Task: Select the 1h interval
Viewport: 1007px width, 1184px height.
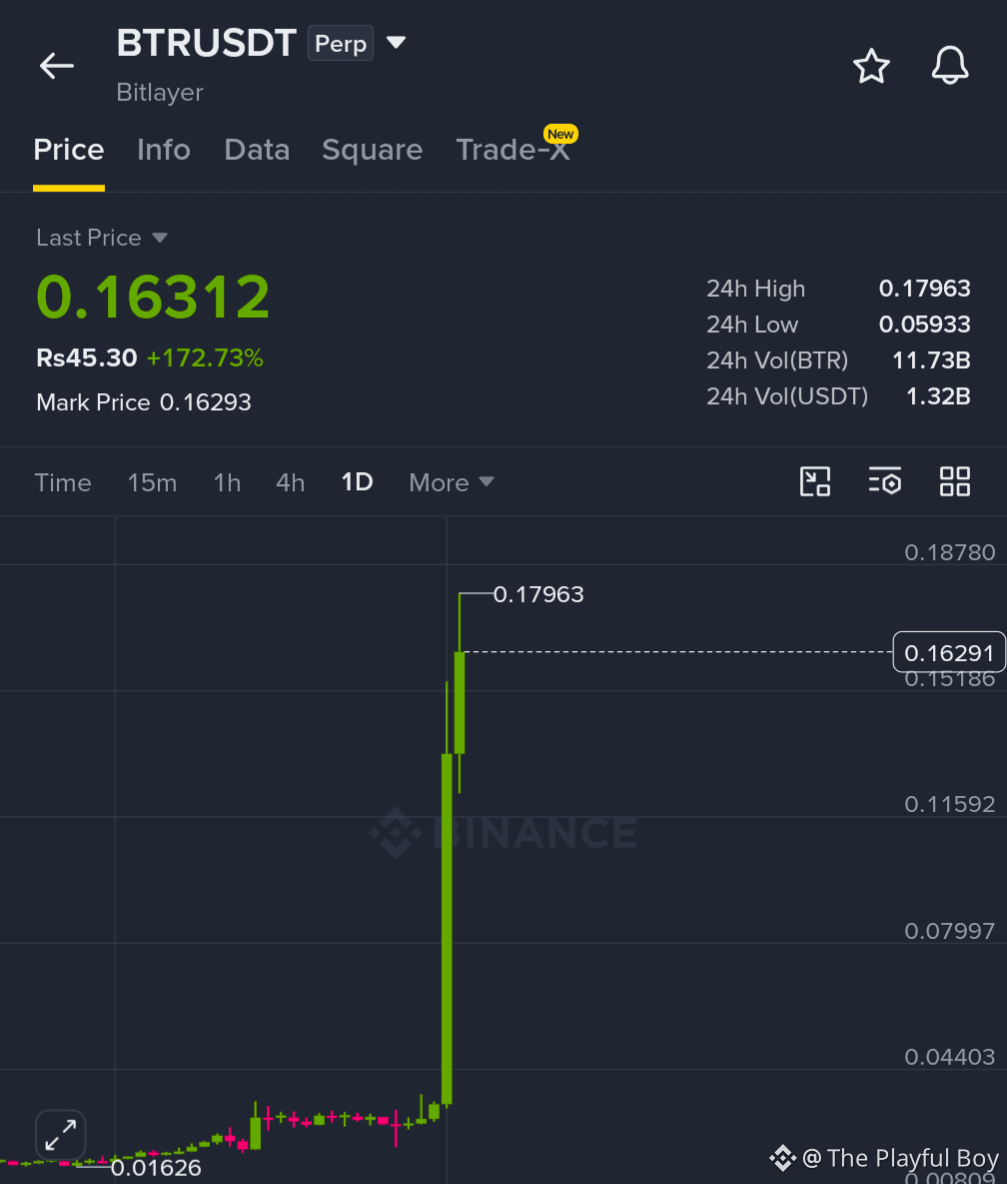Action: point(227,483)
